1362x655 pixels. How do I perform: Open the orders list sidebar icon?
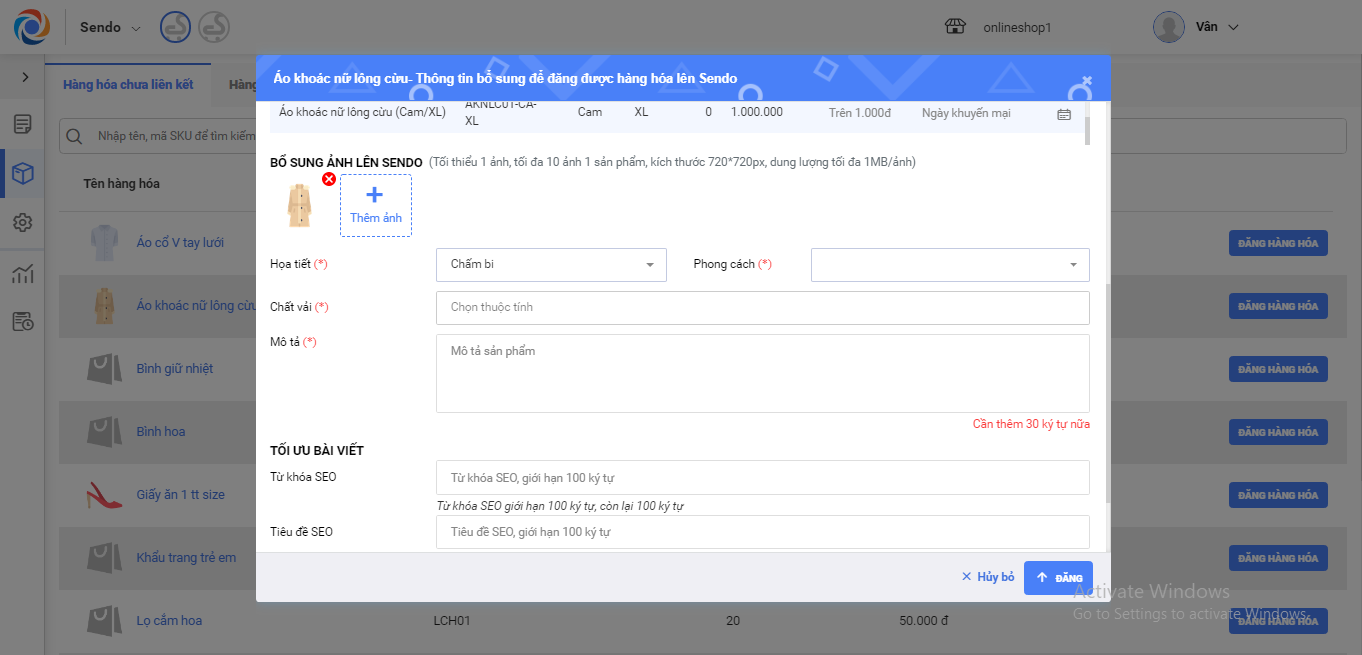coord(23,125)
